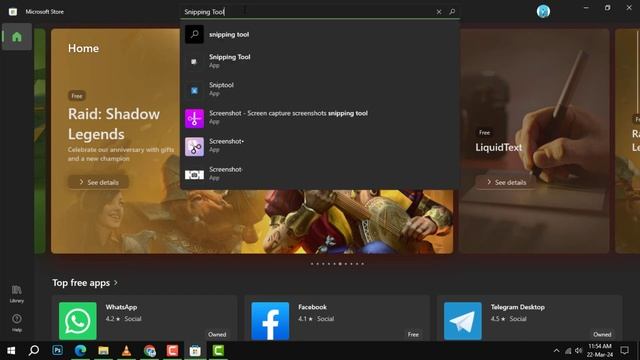Click See details for Raid: Shadow Legends
The height and width of the screenshot is (360, 640).
(98, 182)
